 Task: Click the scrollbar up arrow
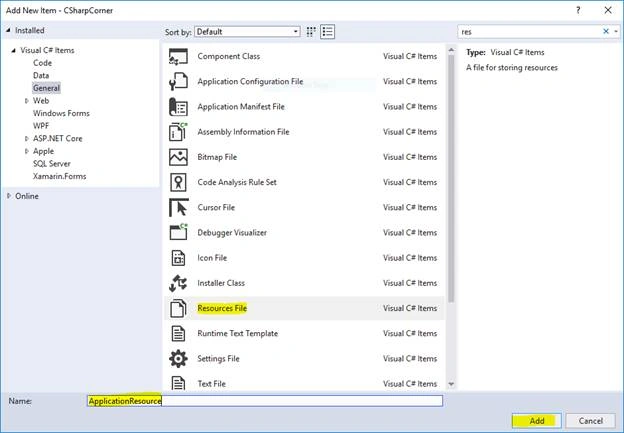(x=451, y=50)
